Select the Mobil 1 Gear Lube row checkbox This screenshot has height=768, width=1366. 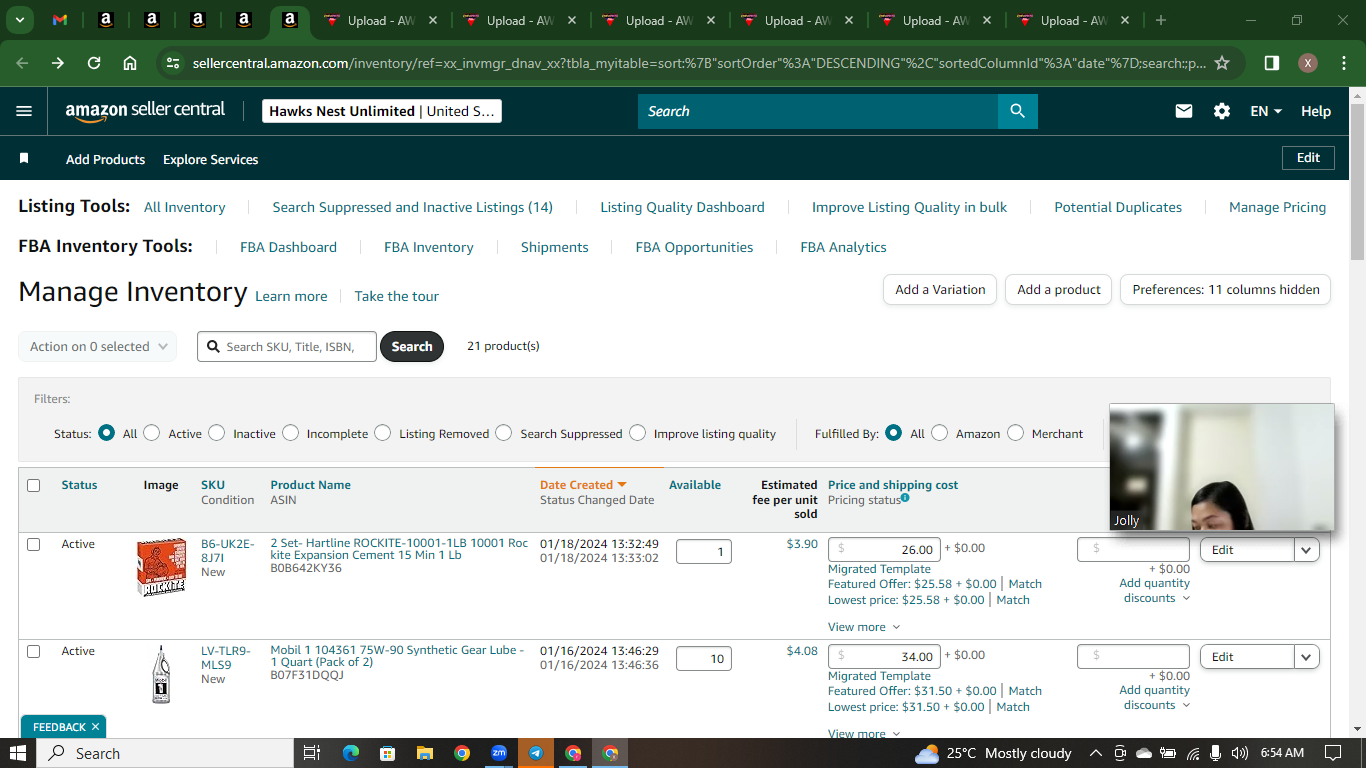[x=34, y=651]
